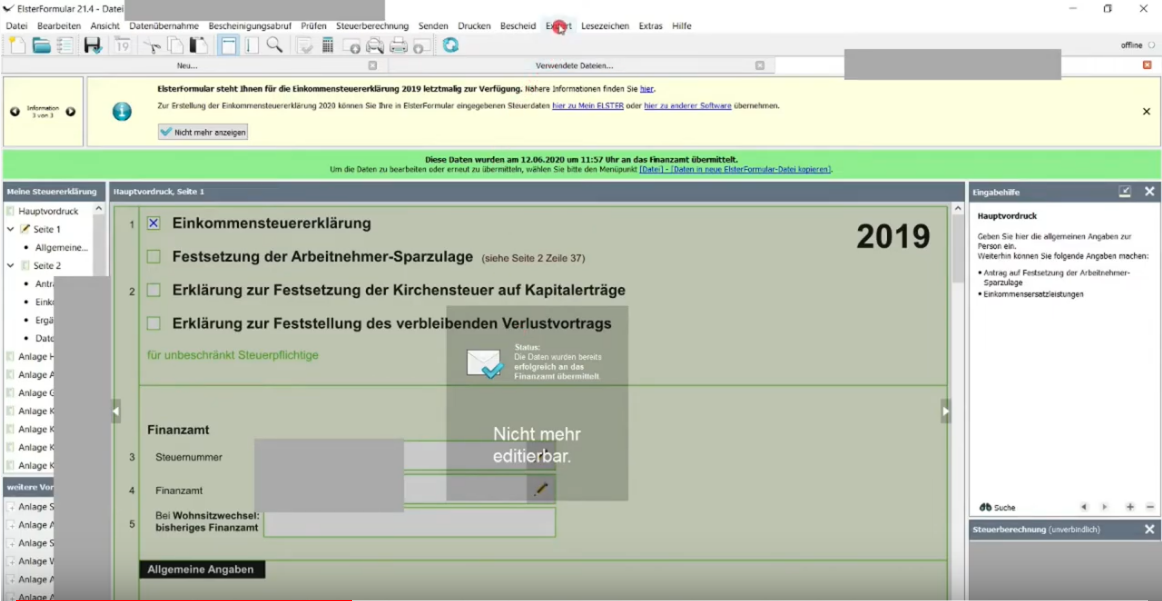Viewport: 1162px width, 601px height.
Task: Open the Drucken menu
Action: pyautogui.click(x=474, y=26)
